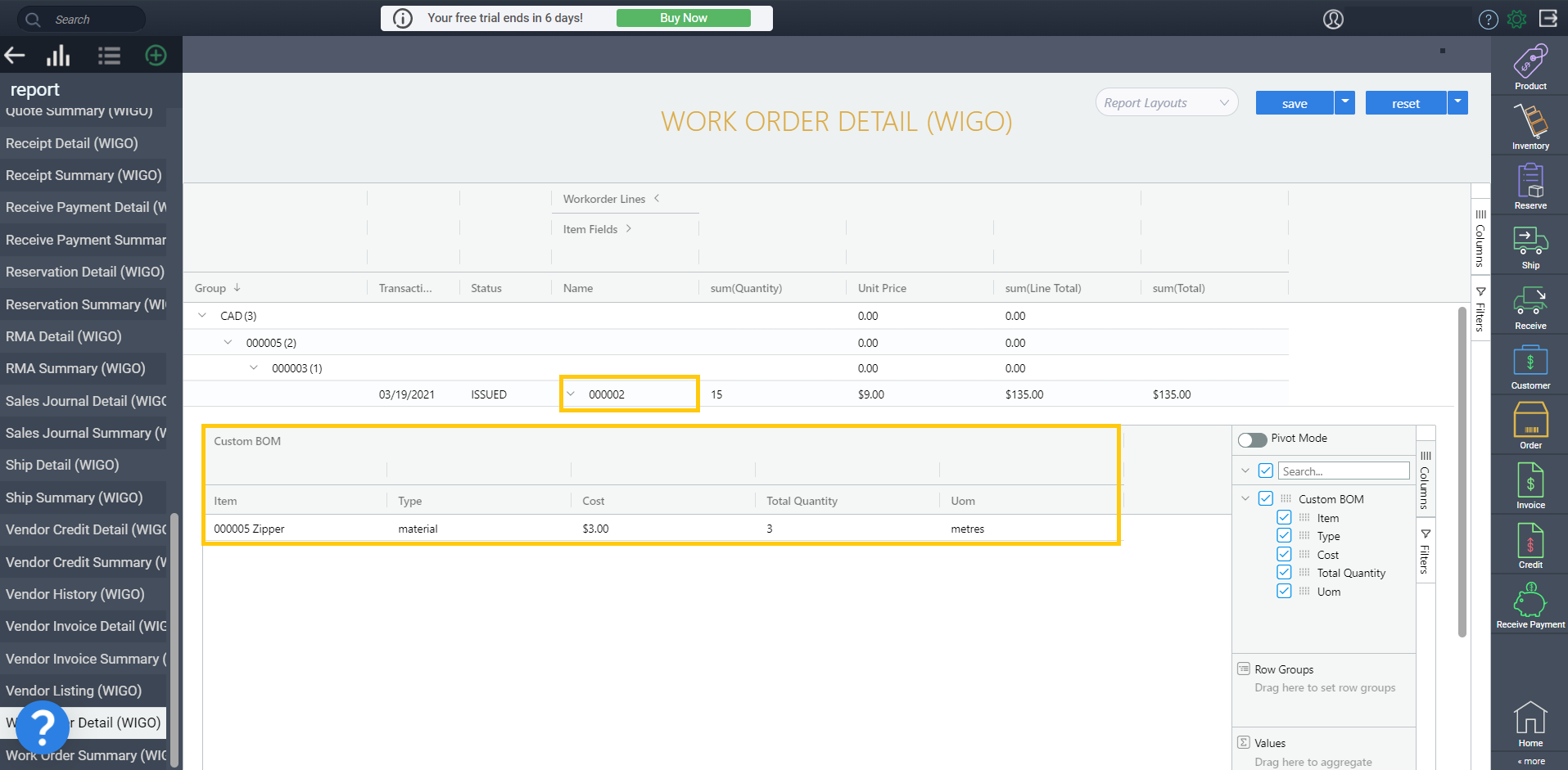1568x770 pixels.
Task: Show more modules link
Action: pos(1531,761)
